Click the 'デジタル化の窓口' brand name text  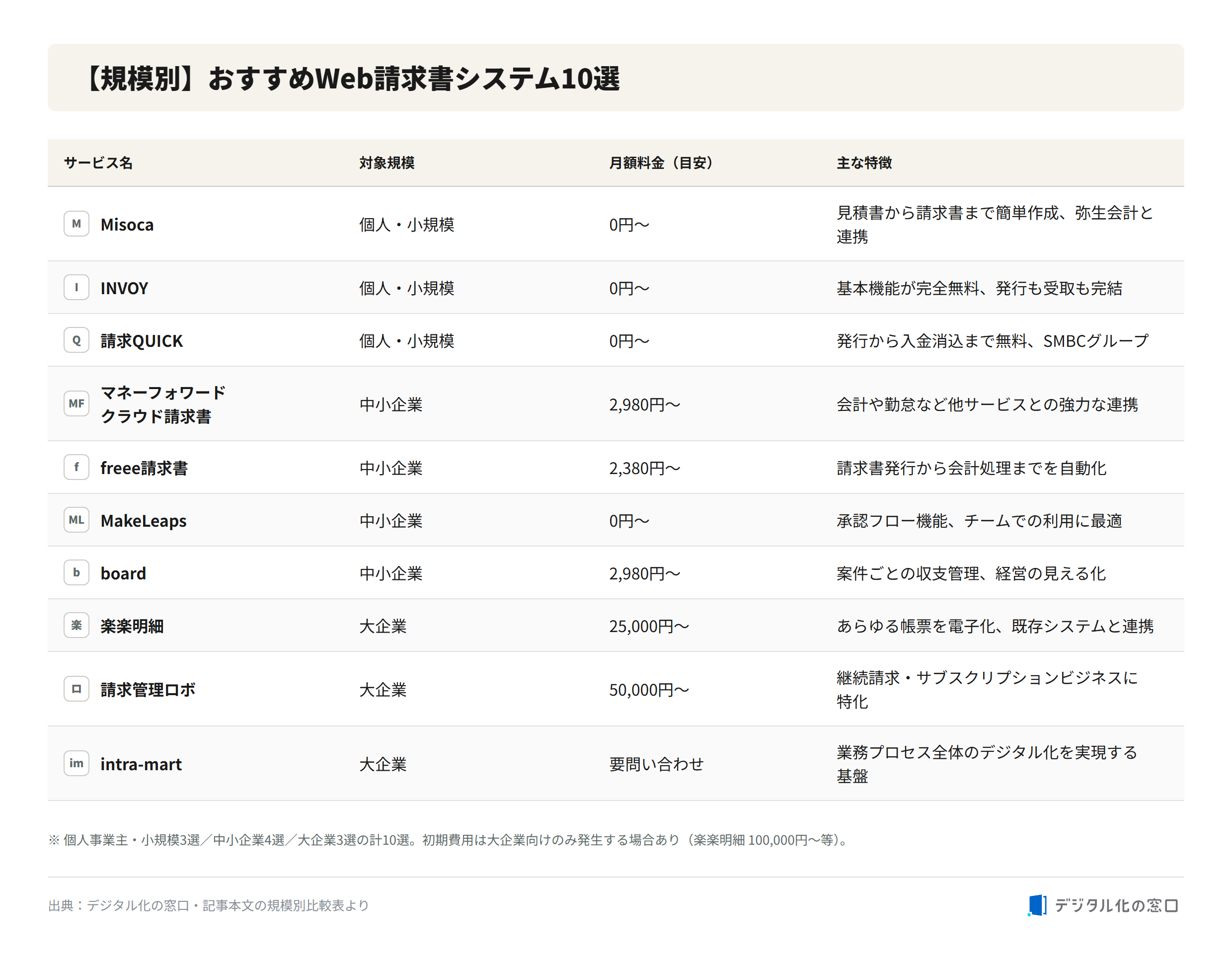[x=1117, y=905]
